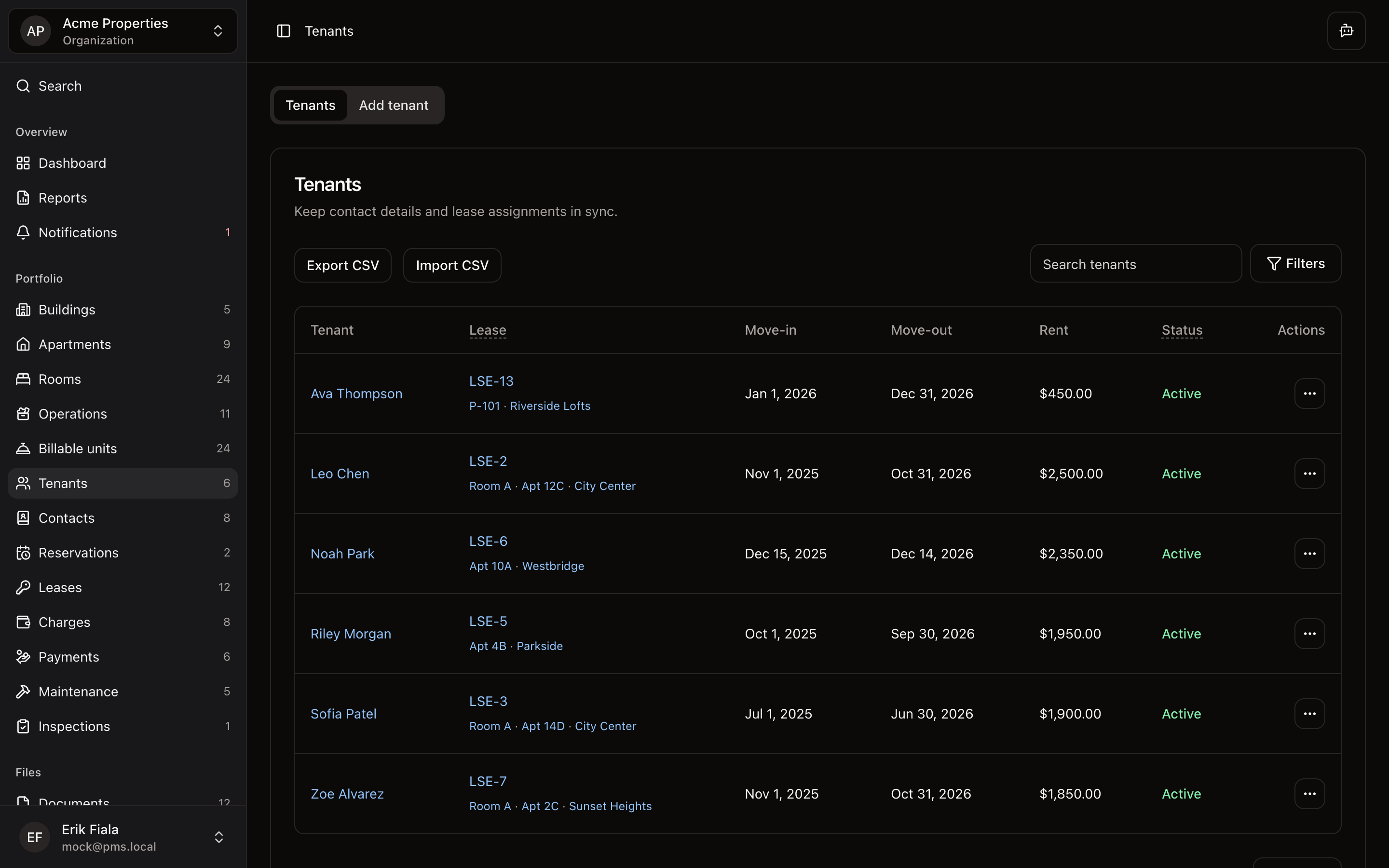
Task: Toggle the sidebar collapse icon beside Tenants
Action: pos(284,30)
